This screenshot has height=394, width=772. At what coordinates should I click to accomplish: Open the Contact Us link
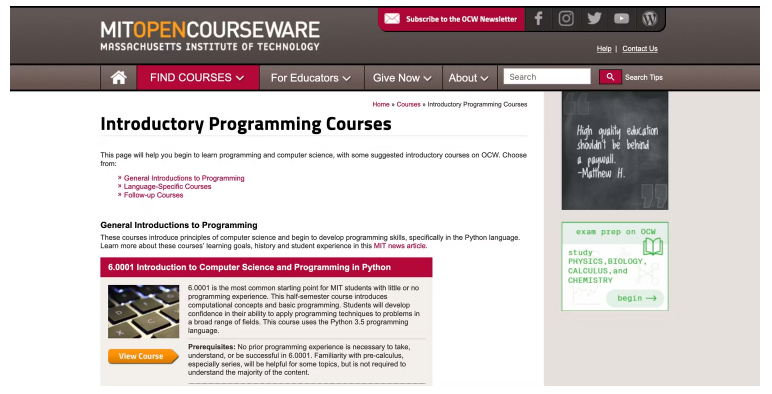coord(640,48)
